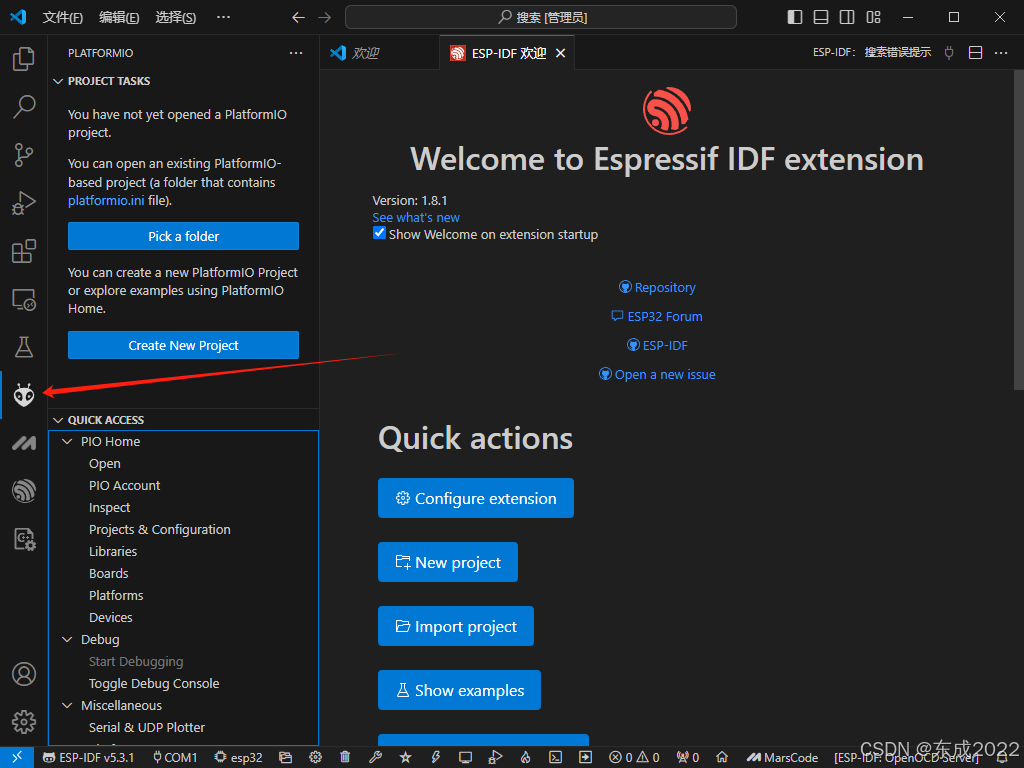Click the home icon in status bar
1024x768 pixels.
coord(722,758)
